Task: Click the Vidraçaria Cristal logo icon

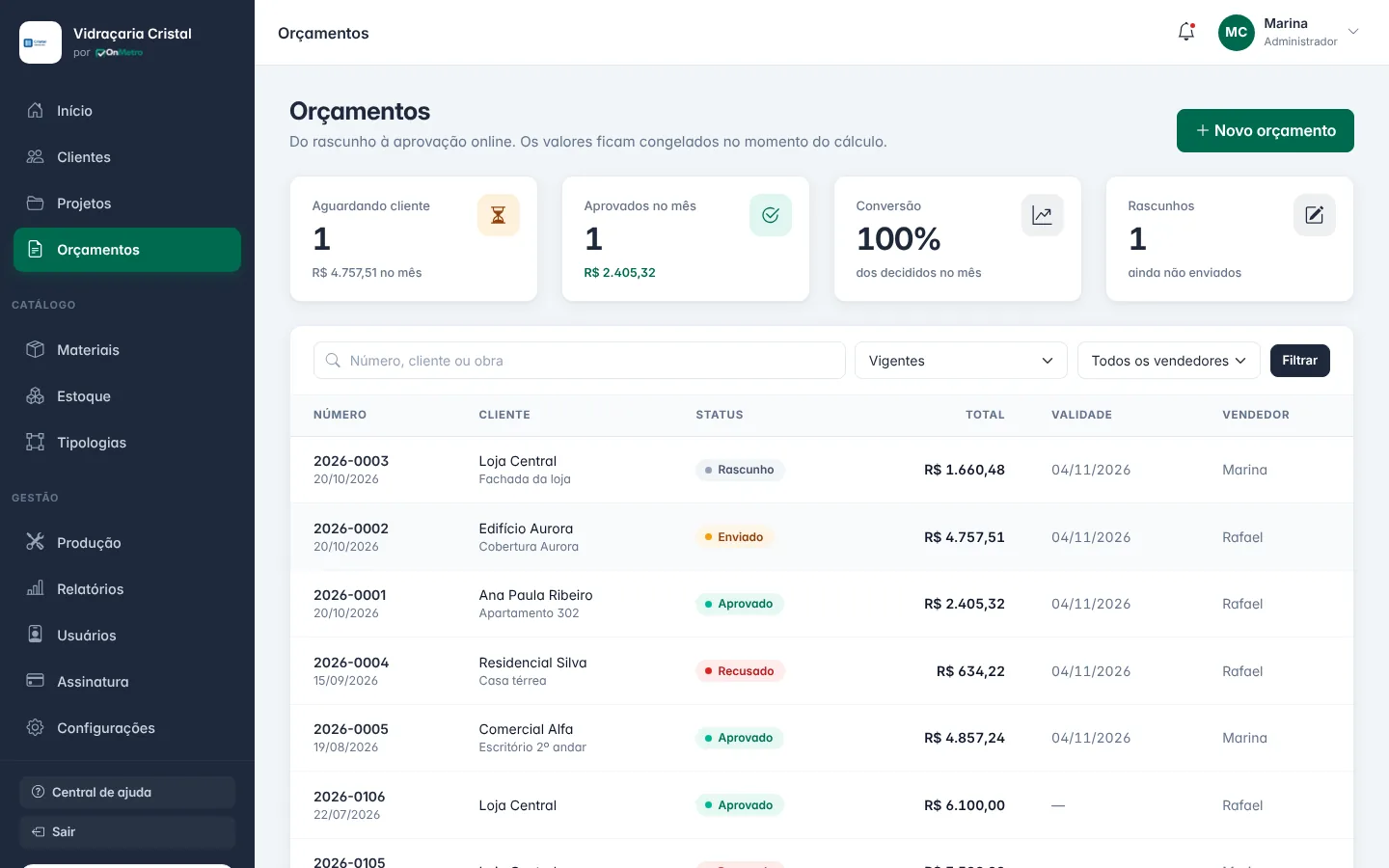Action: (41, 42)
